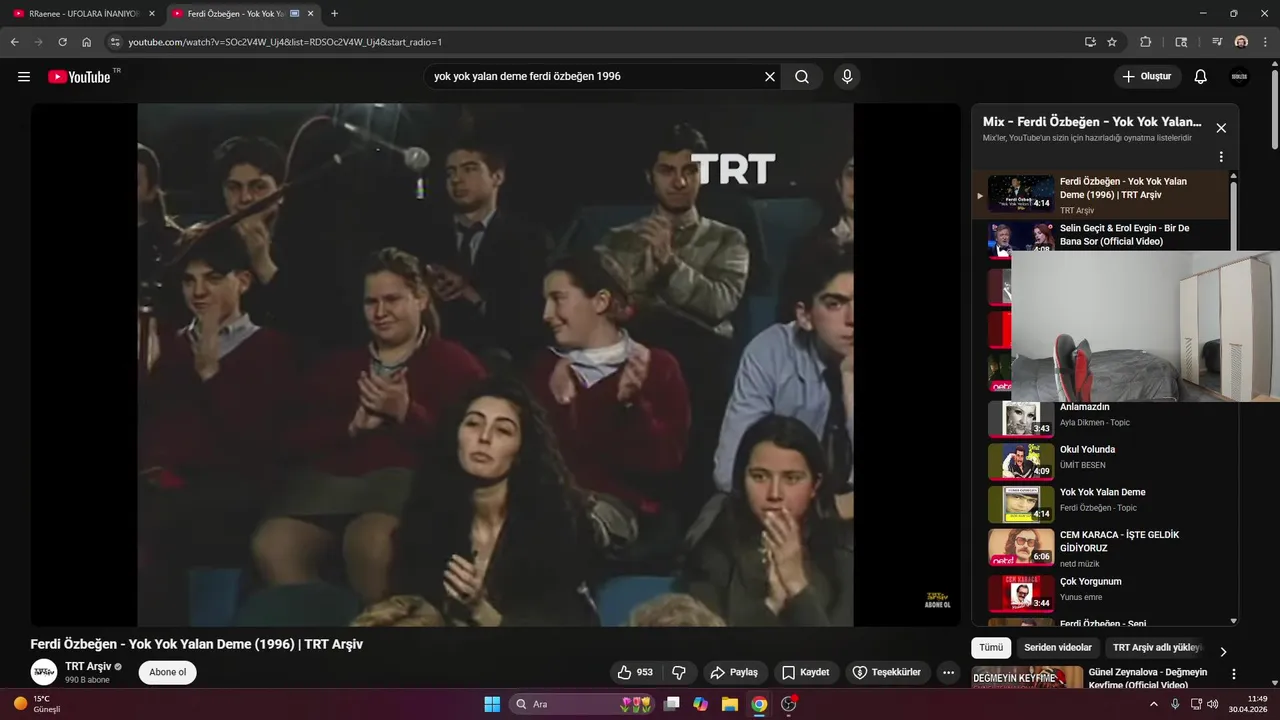This screenshot has width=1280, height=720.
Task: Click the Oluştur create button
Action: (x=1147, y=77)
